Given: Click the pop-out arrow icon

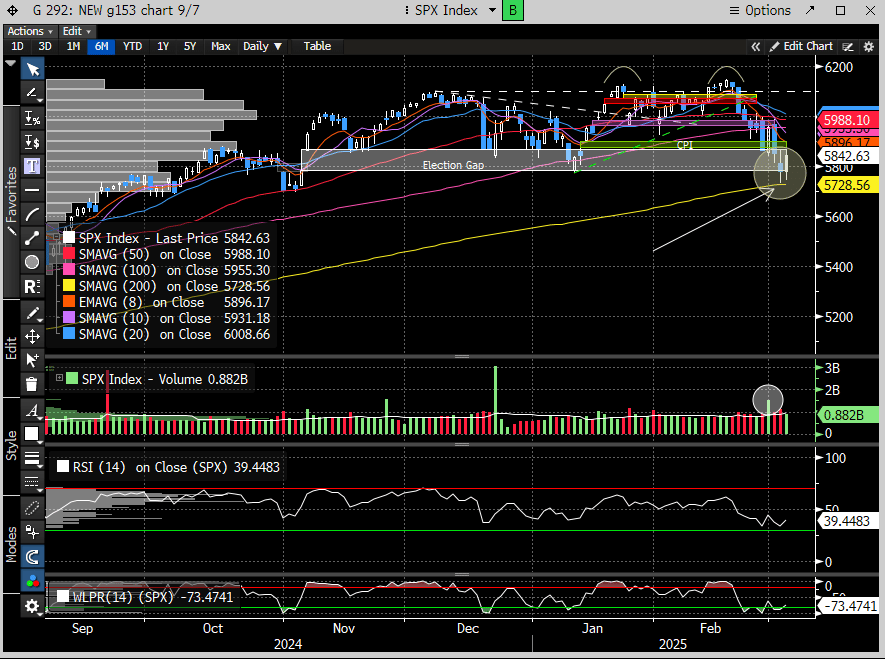Looking at the screenshot, I should tap(810, 10).
